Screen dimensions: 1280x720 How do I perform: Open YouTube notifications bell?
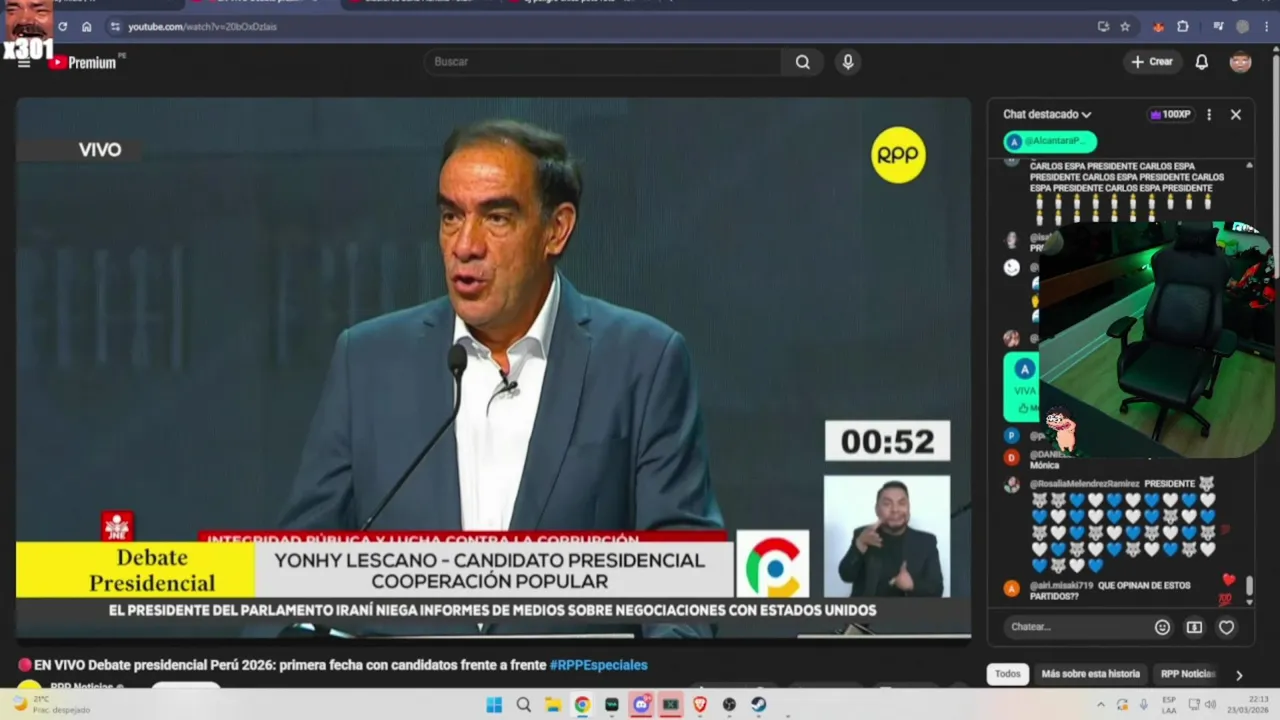point(1202,62)
